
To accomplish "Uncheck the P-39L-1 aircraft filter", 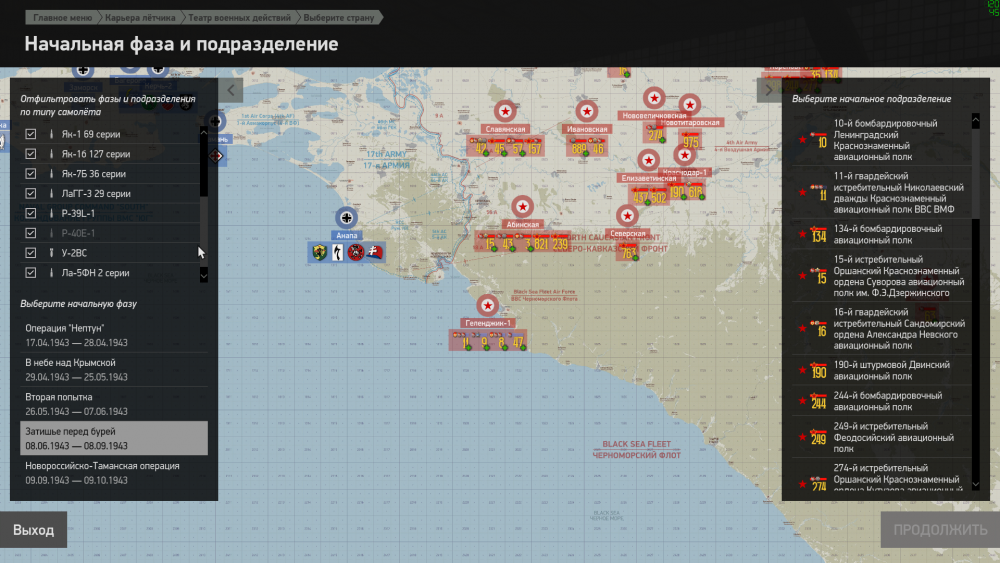I will (31, 213).
